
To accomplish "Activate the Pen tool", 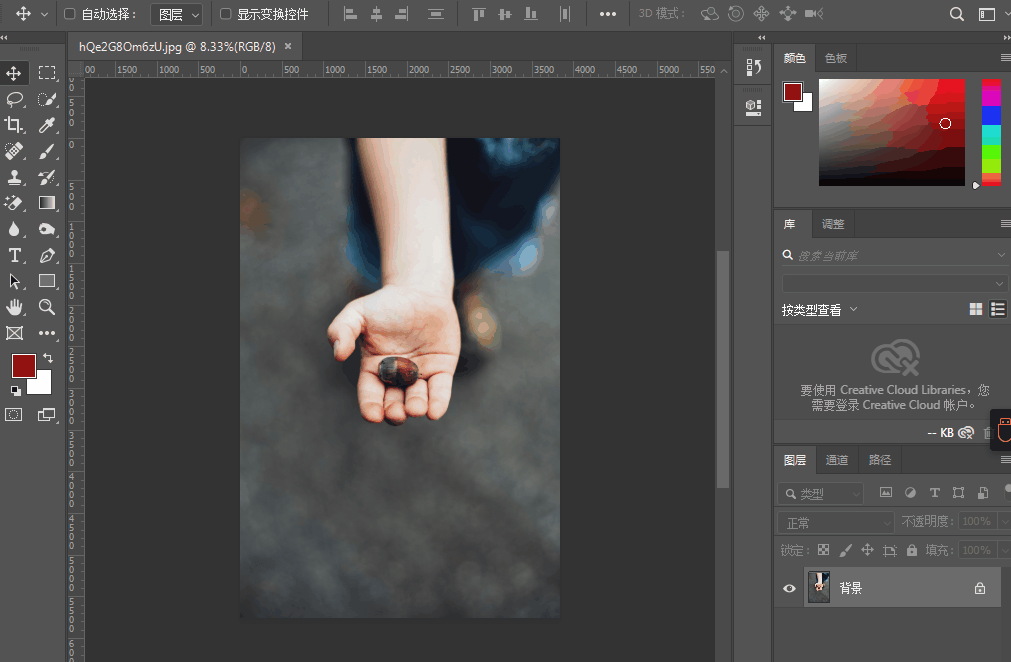I will point(47,255).
